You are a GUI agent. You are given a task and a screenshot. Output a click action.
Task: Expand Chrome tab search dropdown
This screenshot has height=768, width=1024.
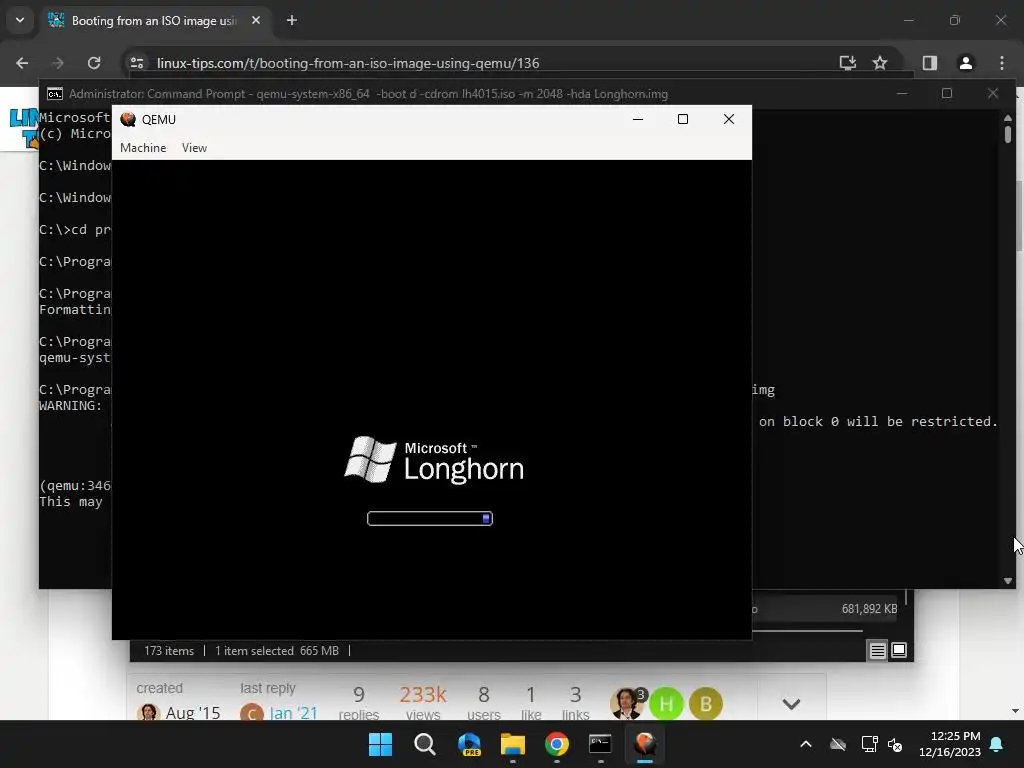(20, 20)
